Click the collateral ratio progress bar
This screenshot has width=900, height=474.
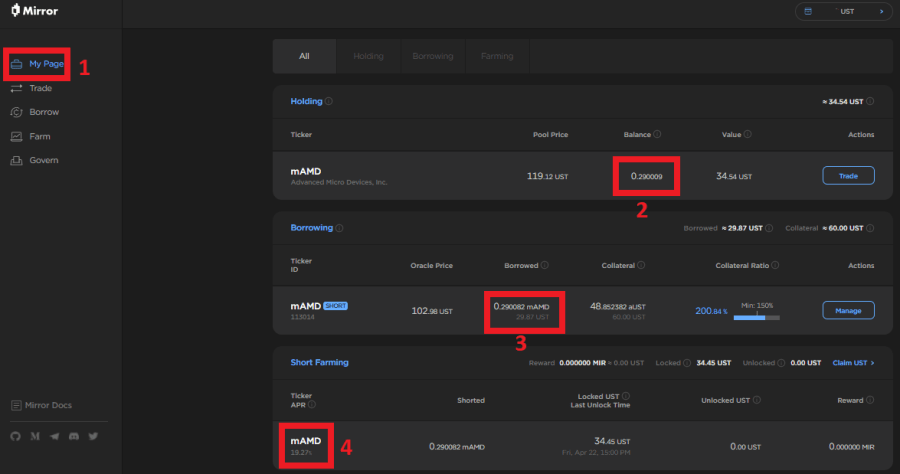757,317
